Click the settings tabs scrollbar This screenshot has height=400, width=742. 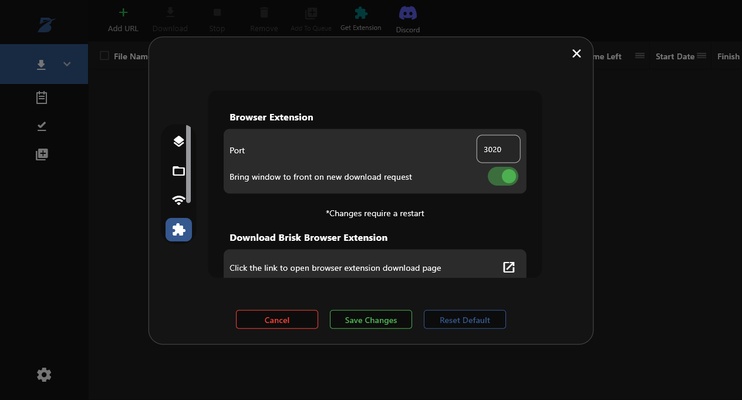[x=188, y=164]
